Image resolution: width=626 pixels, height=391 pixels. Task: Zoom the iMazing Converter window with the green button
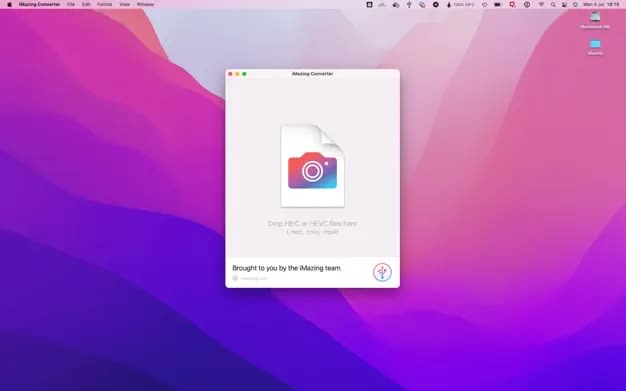tap(244, 74)
